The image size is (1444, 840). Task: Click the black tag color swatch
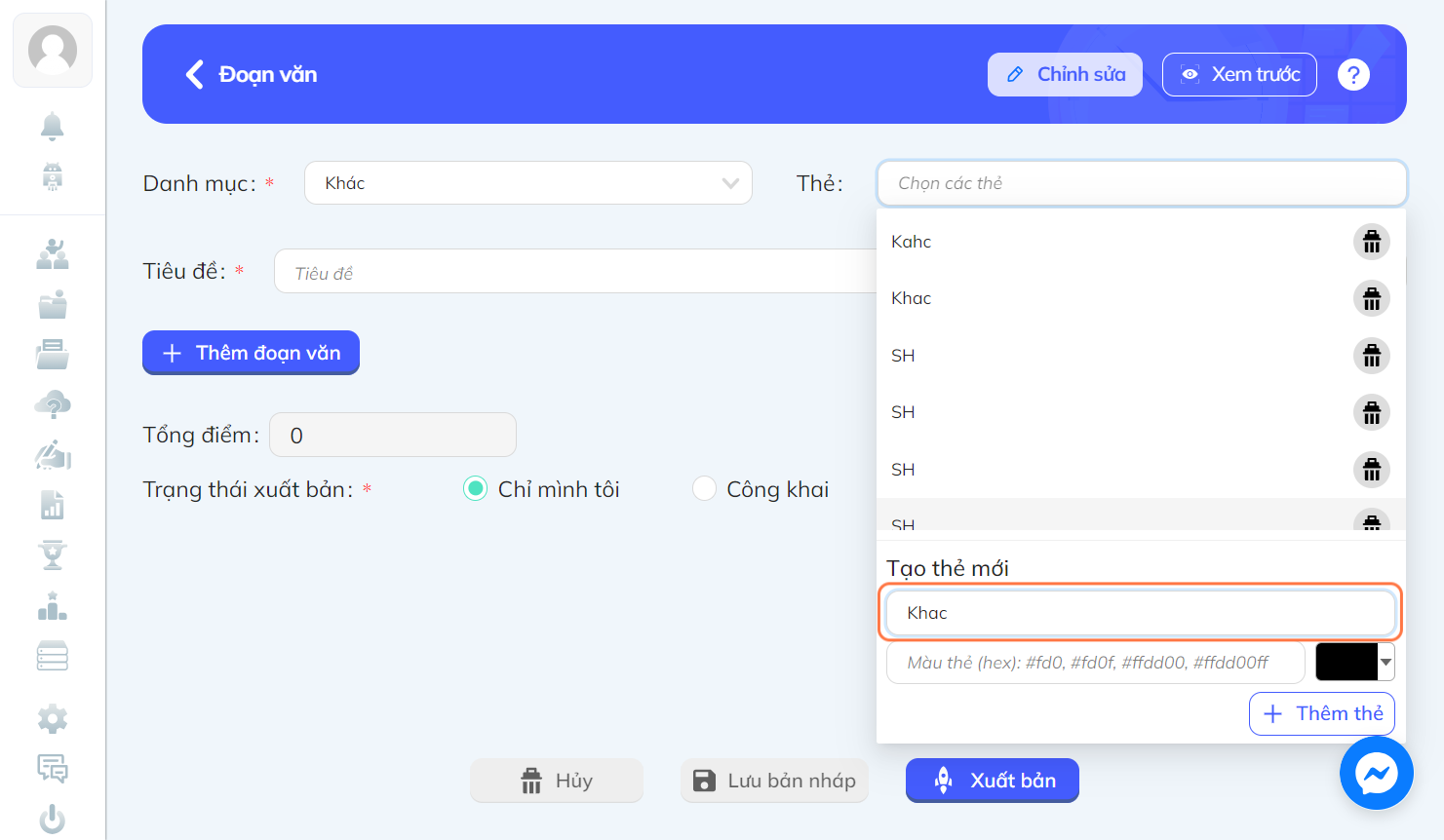click(1346, 662)
